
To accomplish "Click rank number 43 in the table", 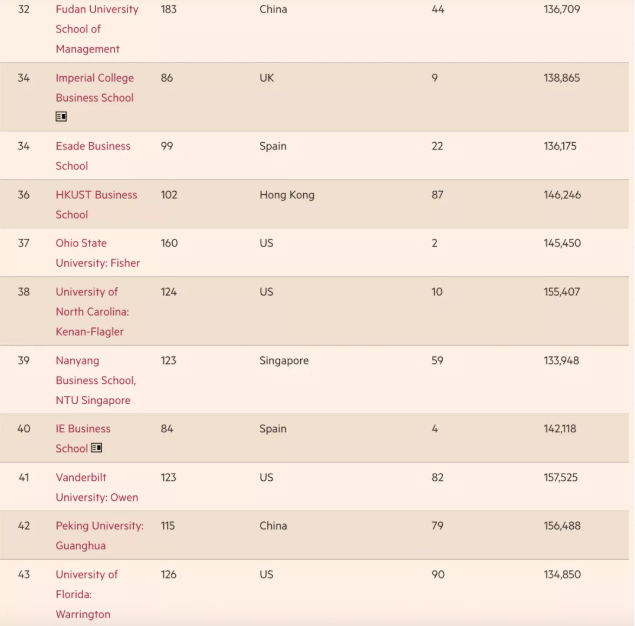I will [24, 575].
